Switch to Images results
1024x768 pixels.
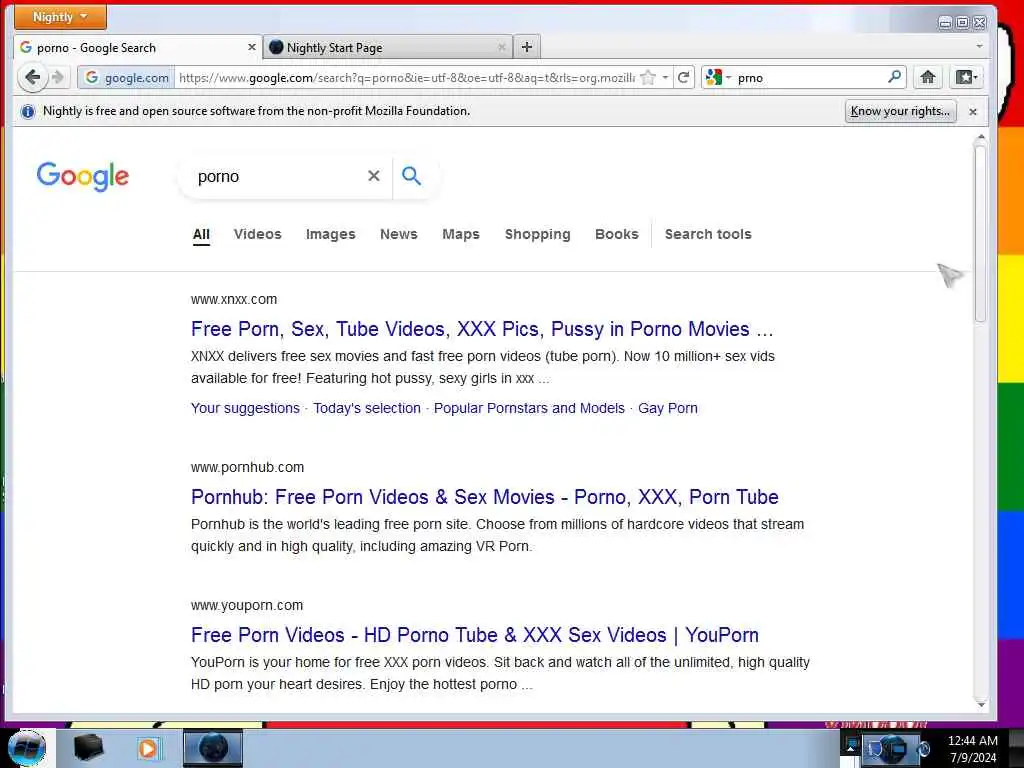click(x=330, y=234)
